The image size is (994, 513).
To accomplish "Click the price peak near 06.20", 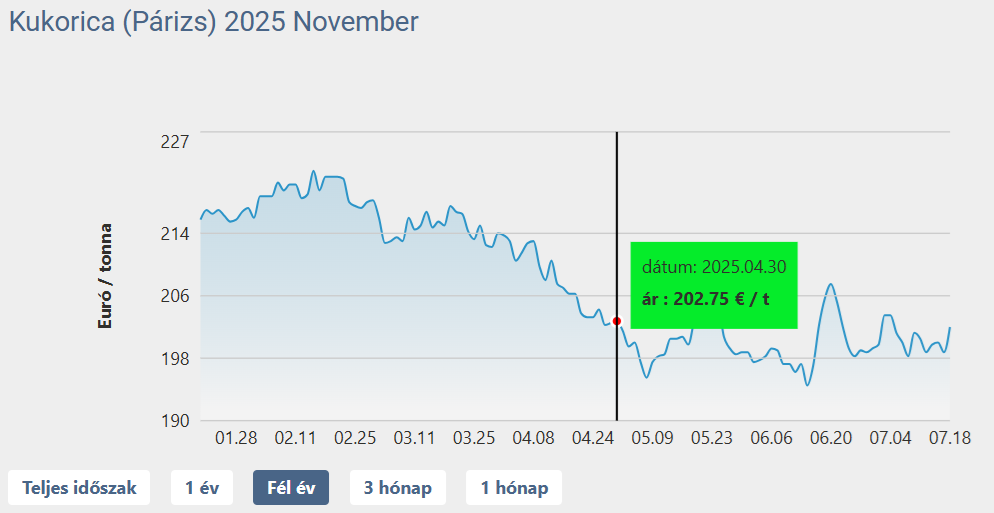I will 830,284.
